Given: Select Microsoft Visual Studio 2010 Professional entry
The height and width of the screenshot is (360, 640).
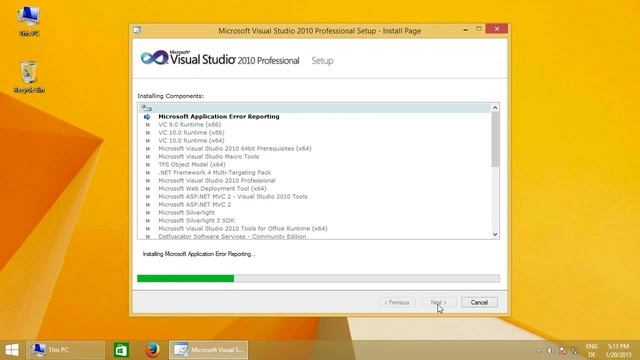Looking at the screenshot, I should pyautogui.click(x=217, y=181).
